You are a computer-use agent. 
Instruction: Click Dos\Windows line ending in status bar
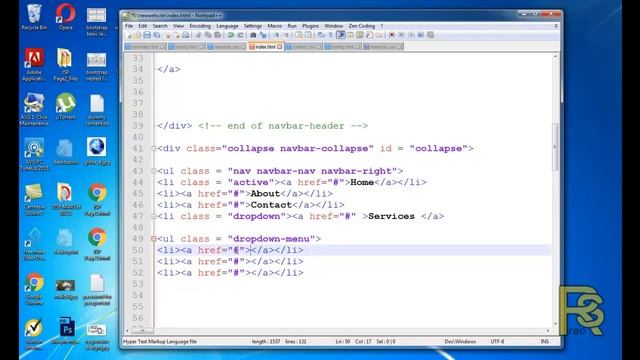click(x=460, y=342)
